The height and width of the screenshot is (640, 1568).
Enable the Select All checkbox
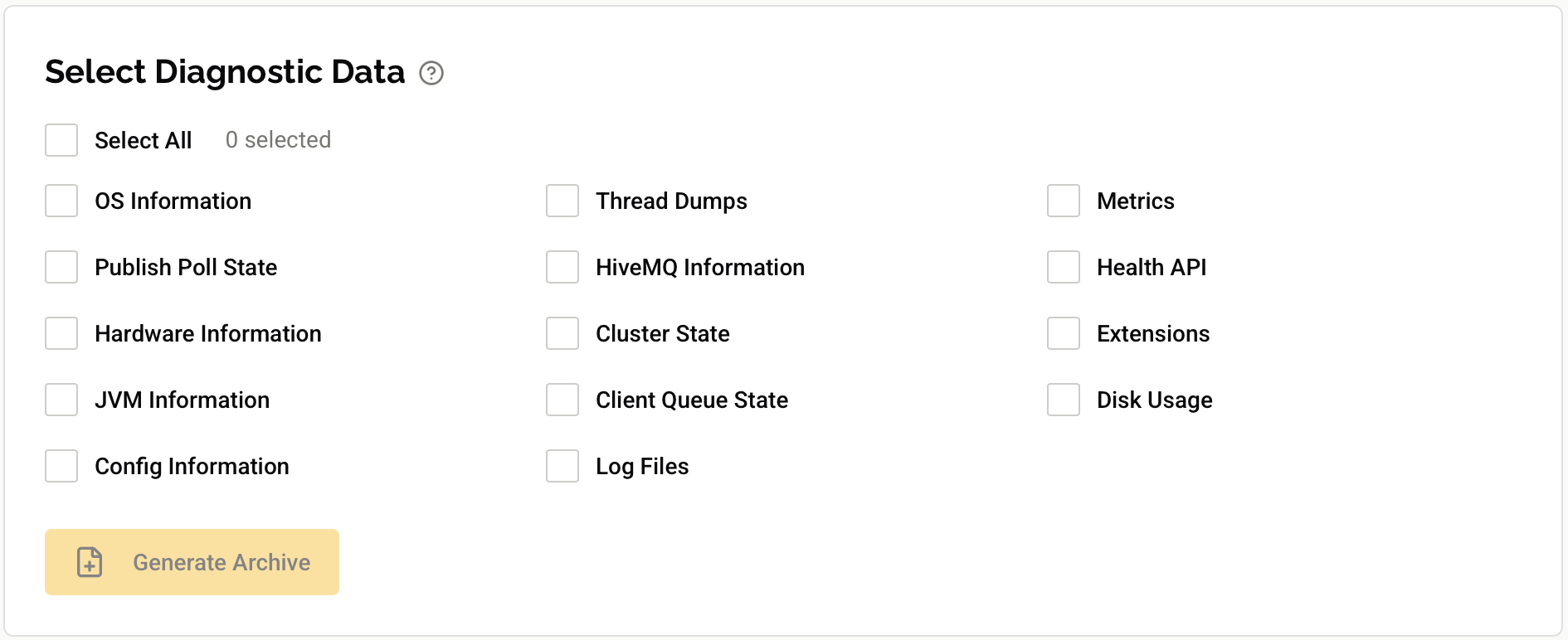coord(61,140)
